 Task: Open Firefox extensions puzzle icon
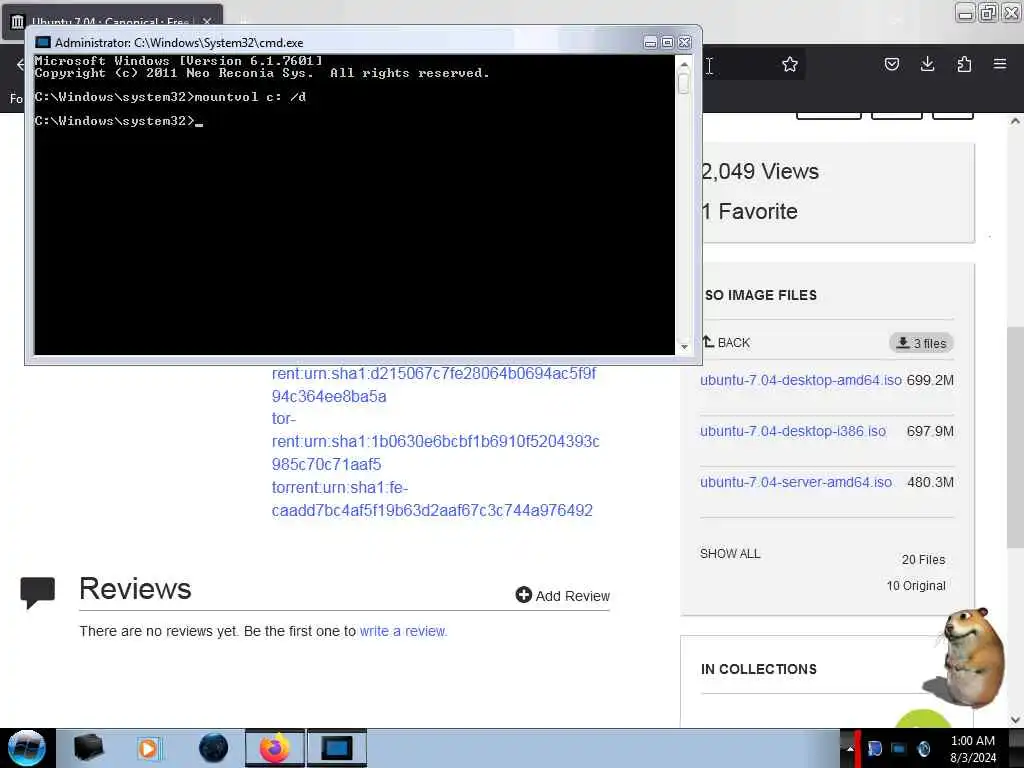click(964, 64)
